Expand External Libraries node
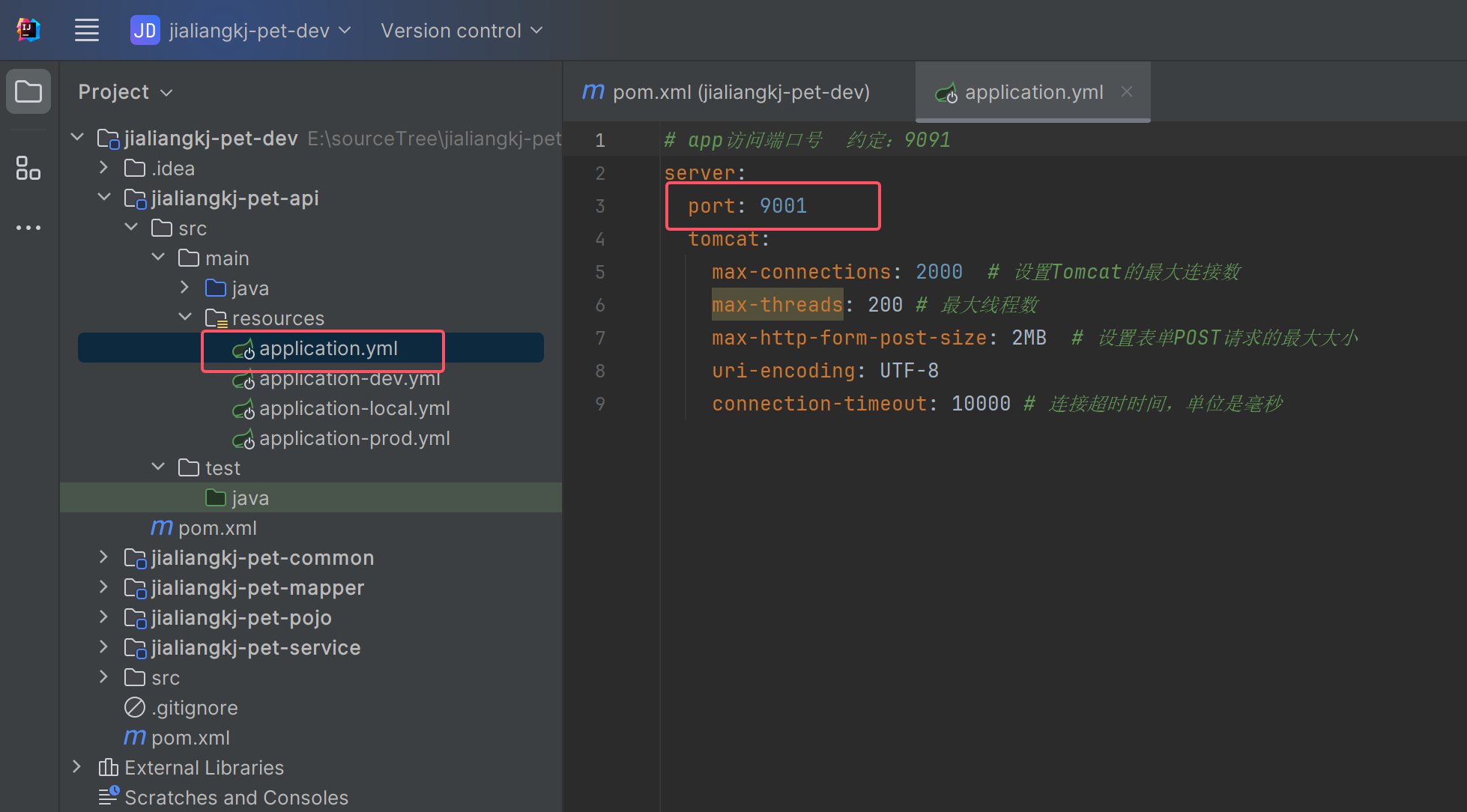This screenshot has height=812, width=1467. pyautogui.click(x=77, y=766)
